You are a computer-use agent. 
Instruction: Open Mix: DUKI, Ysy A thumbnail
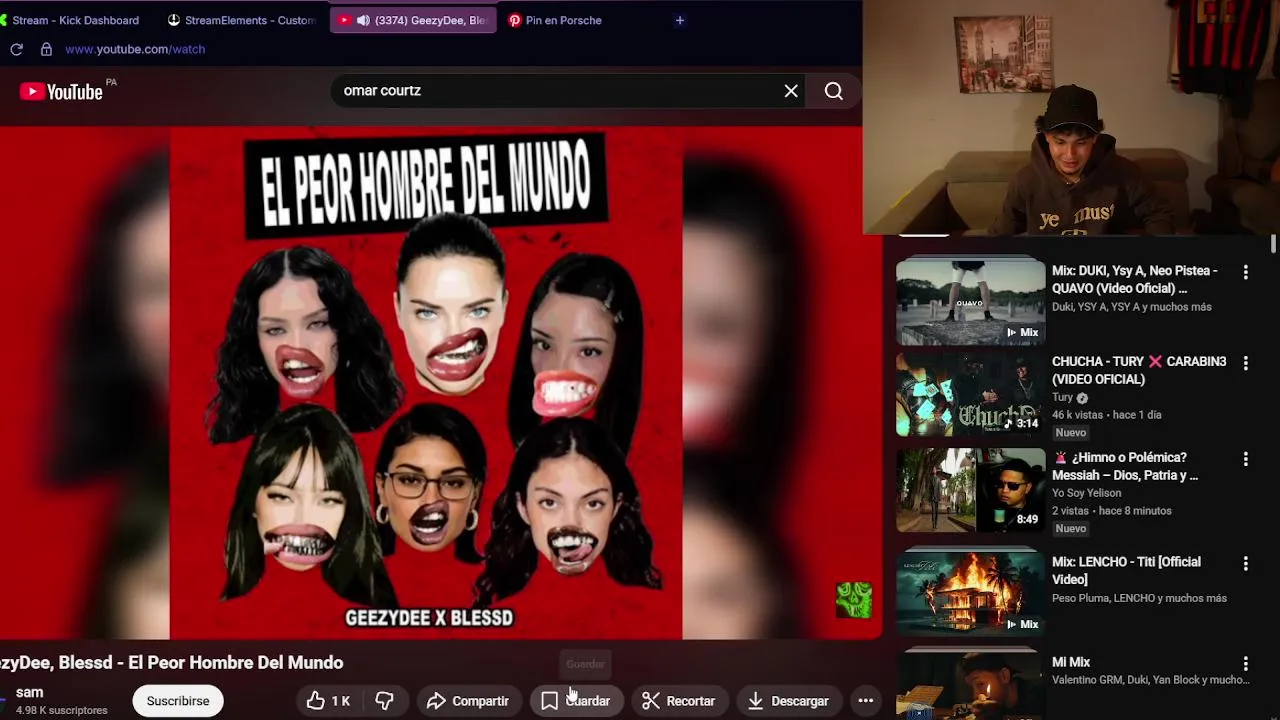click(x=970, y=302)
